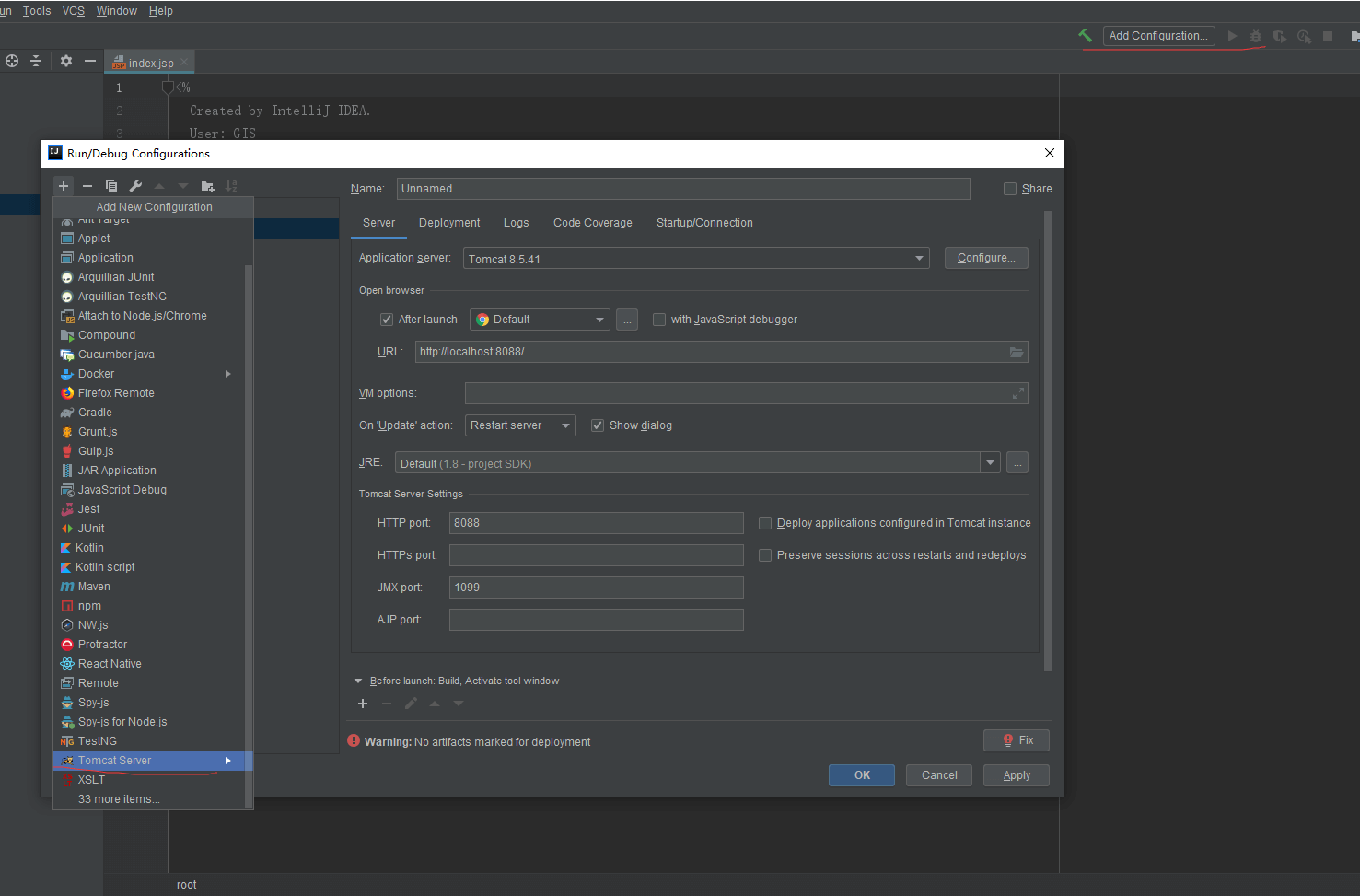This screenshot has width=1360, height=896.
Task: Click the editor settings gear icon
Action: pyautogui.click(x=66, y=61)
